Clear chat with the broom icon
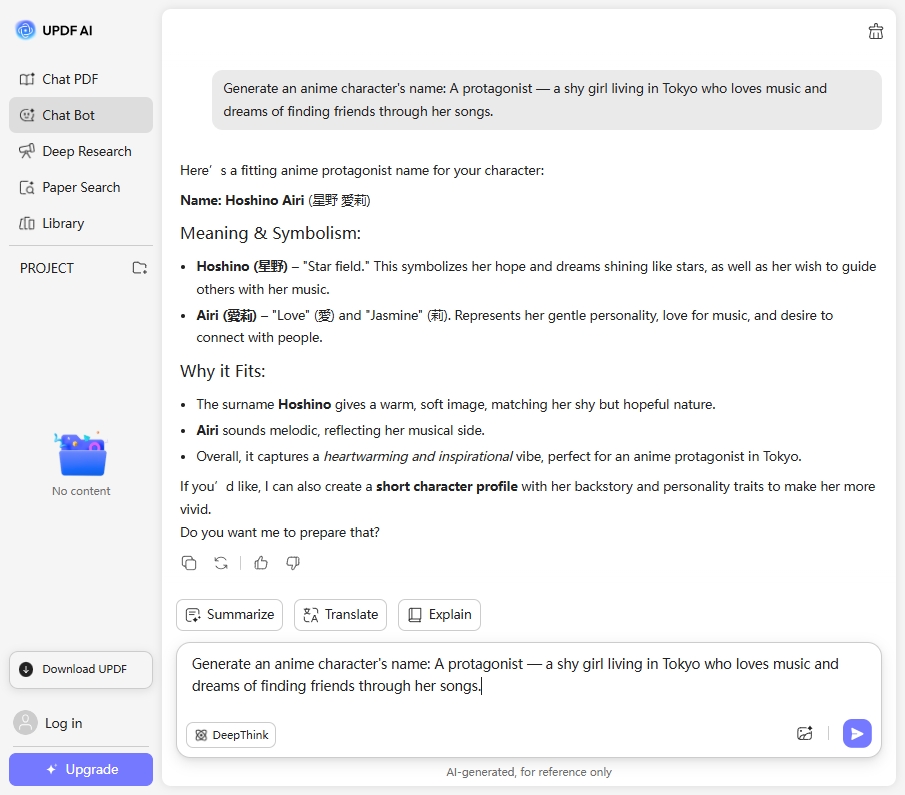The width and height of the screenshot is (905, 795). 876,31
